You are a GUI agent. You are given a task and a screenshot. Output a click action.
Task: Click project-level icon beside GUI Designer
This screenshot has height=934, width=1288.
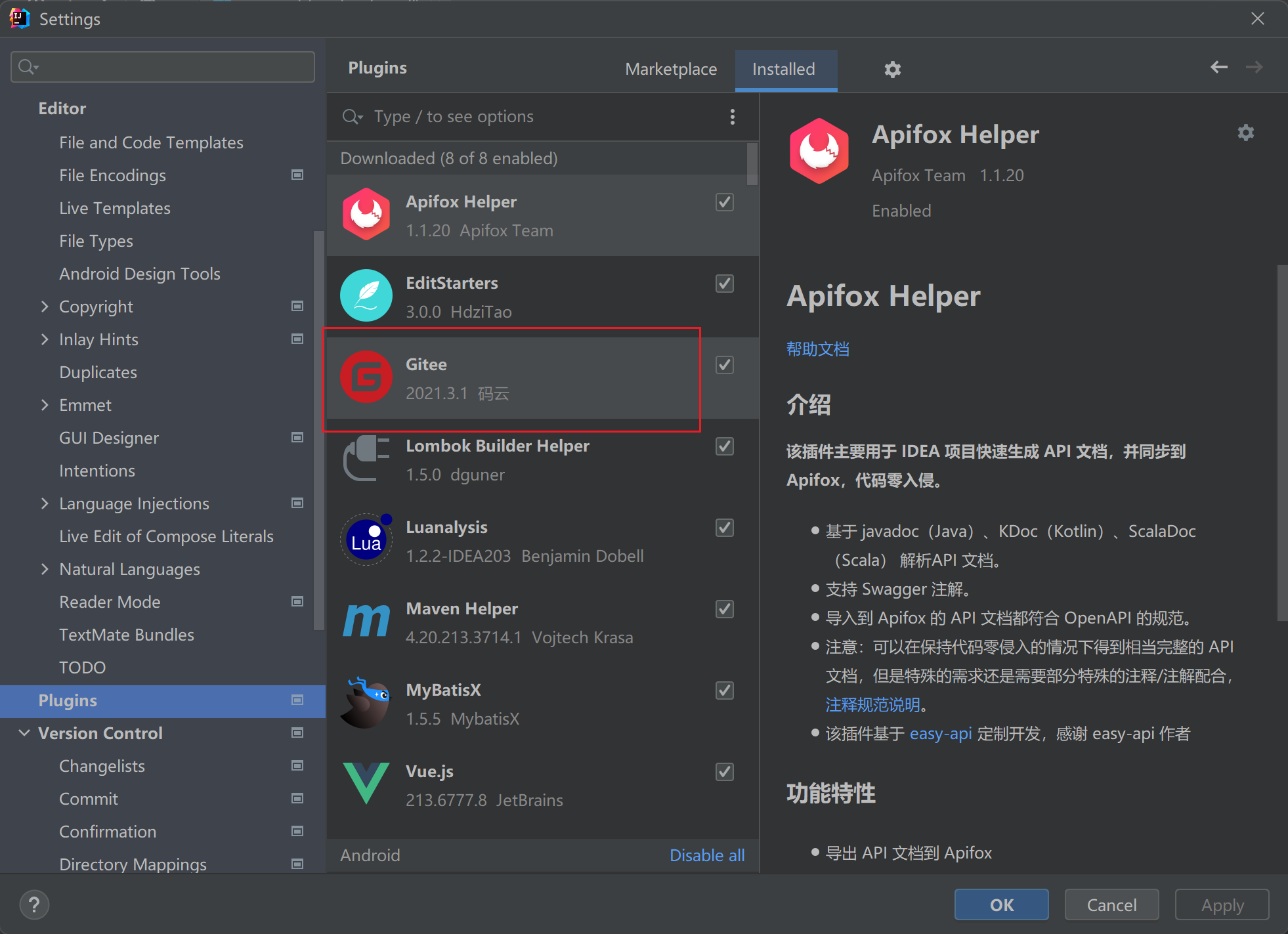(297, 437)
